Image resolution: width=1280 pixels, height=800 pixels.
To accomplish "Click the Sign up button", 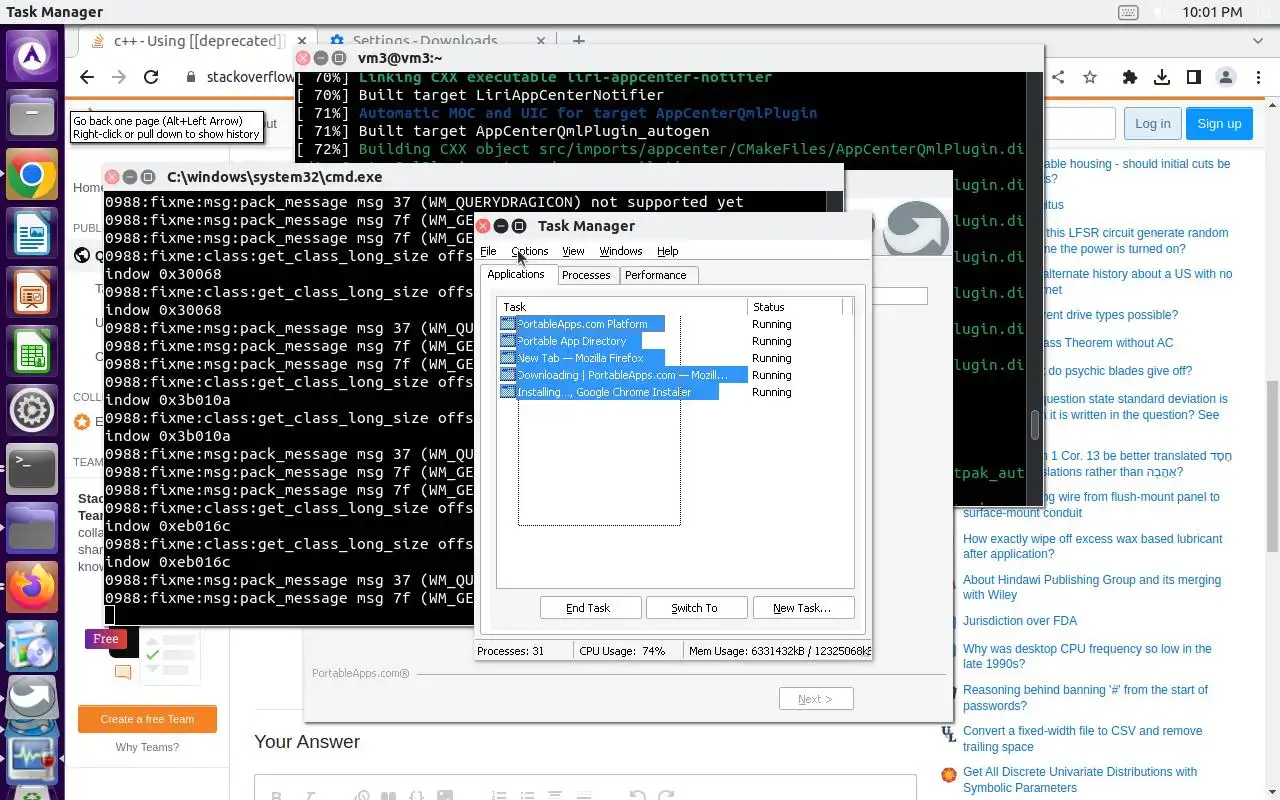I will (x=1219, y=123).
